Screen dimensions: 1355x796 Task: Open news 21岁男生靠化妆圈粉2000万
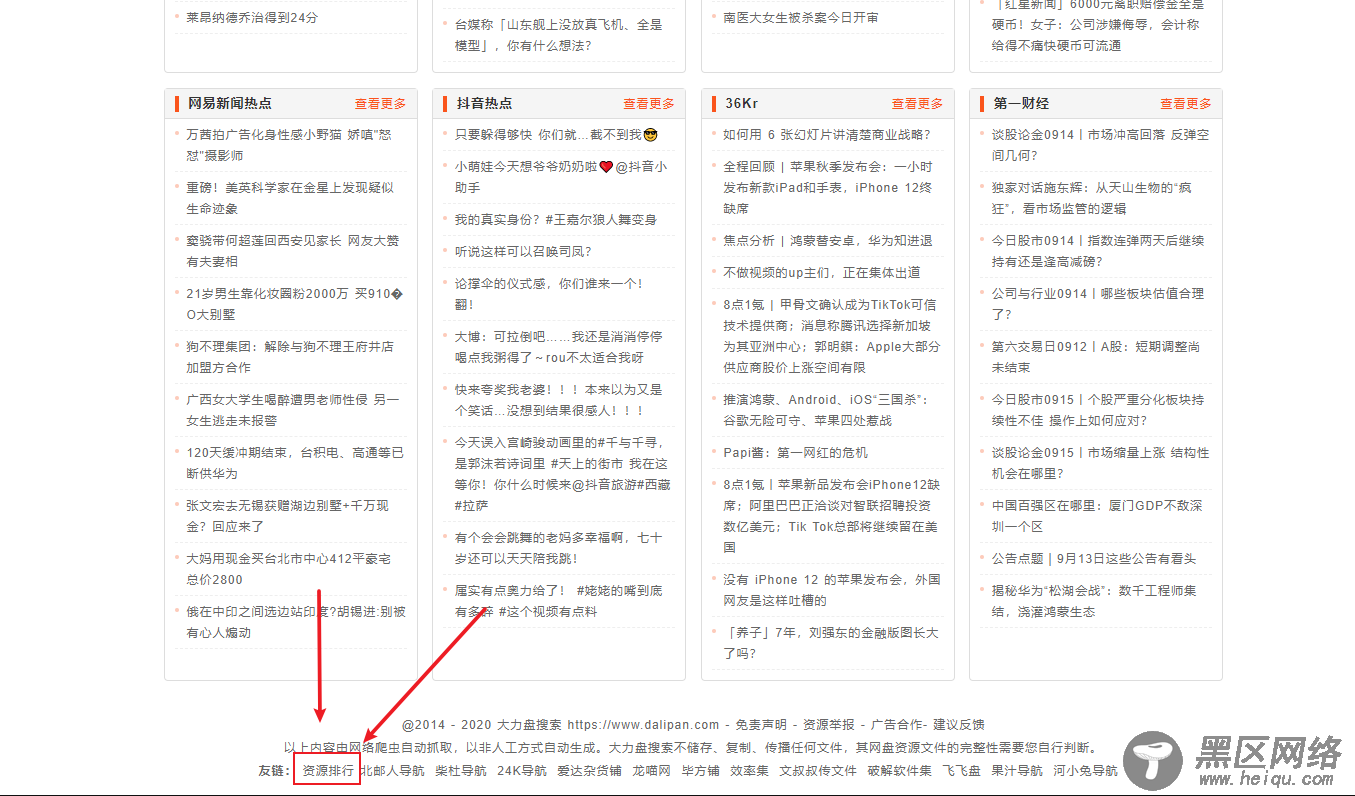click(x=294, y=304)
